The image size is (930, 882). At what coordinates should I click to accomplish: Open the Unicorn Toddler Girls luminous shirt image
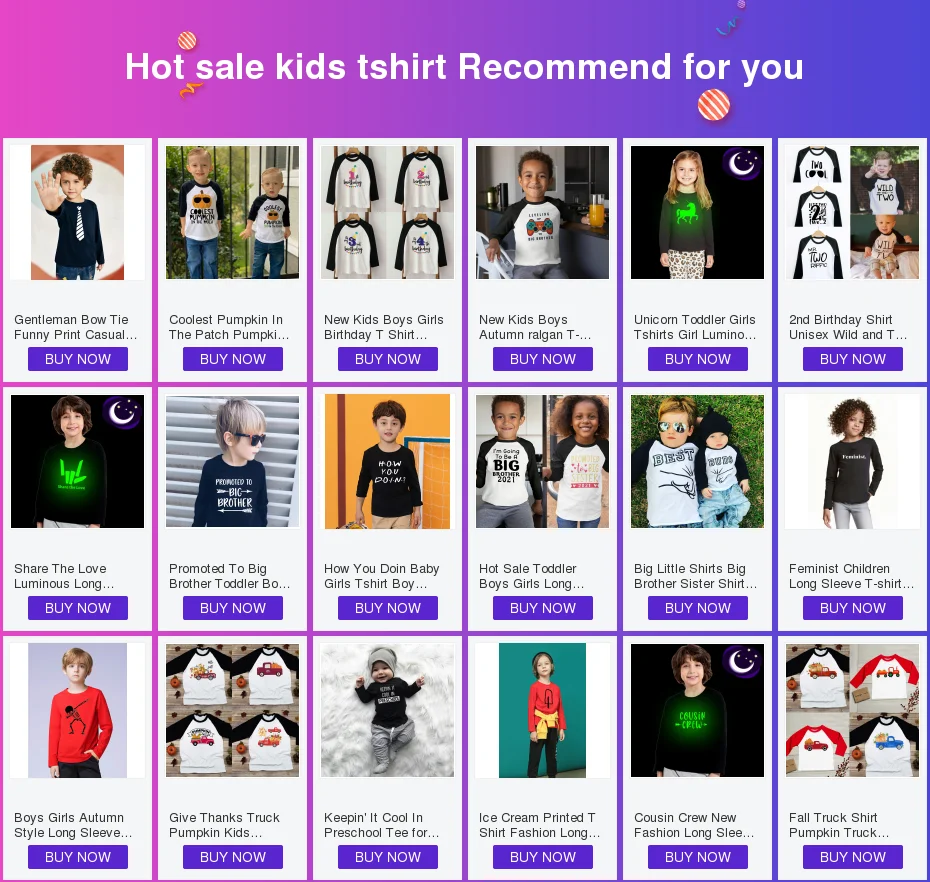click(x=698, y=212)
